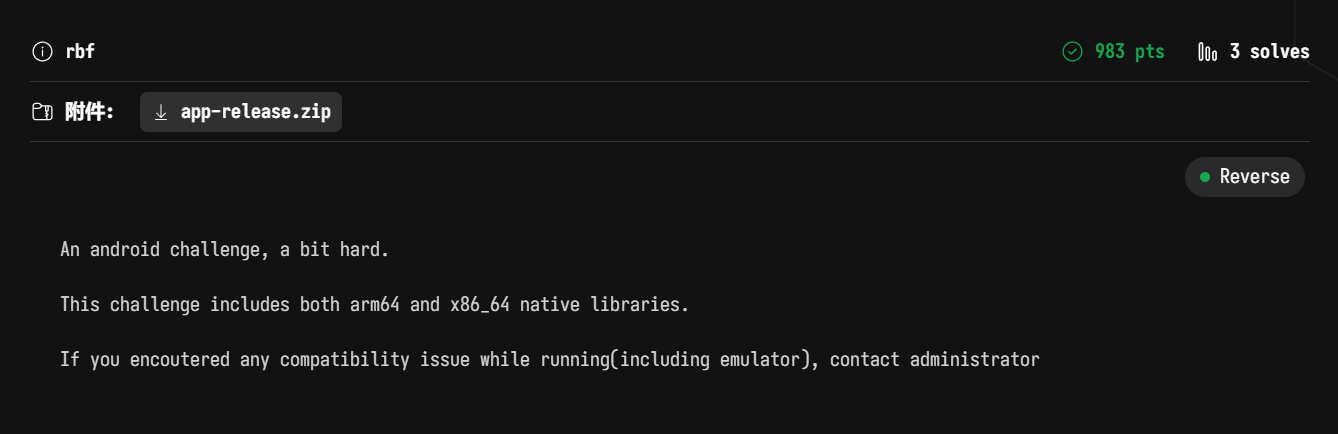Click the word 'emulator' in the description
The image size is (1338, 434).
point(759,359)
